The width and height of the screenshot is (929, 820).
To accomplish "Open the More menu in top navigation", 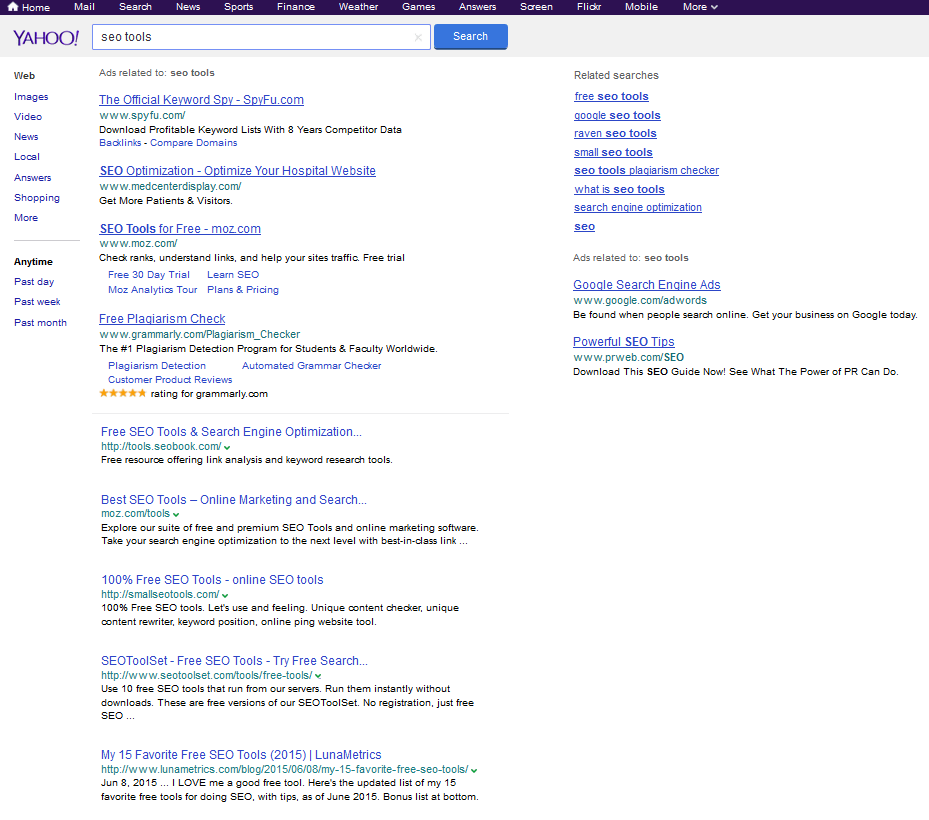I will point(700,7).
